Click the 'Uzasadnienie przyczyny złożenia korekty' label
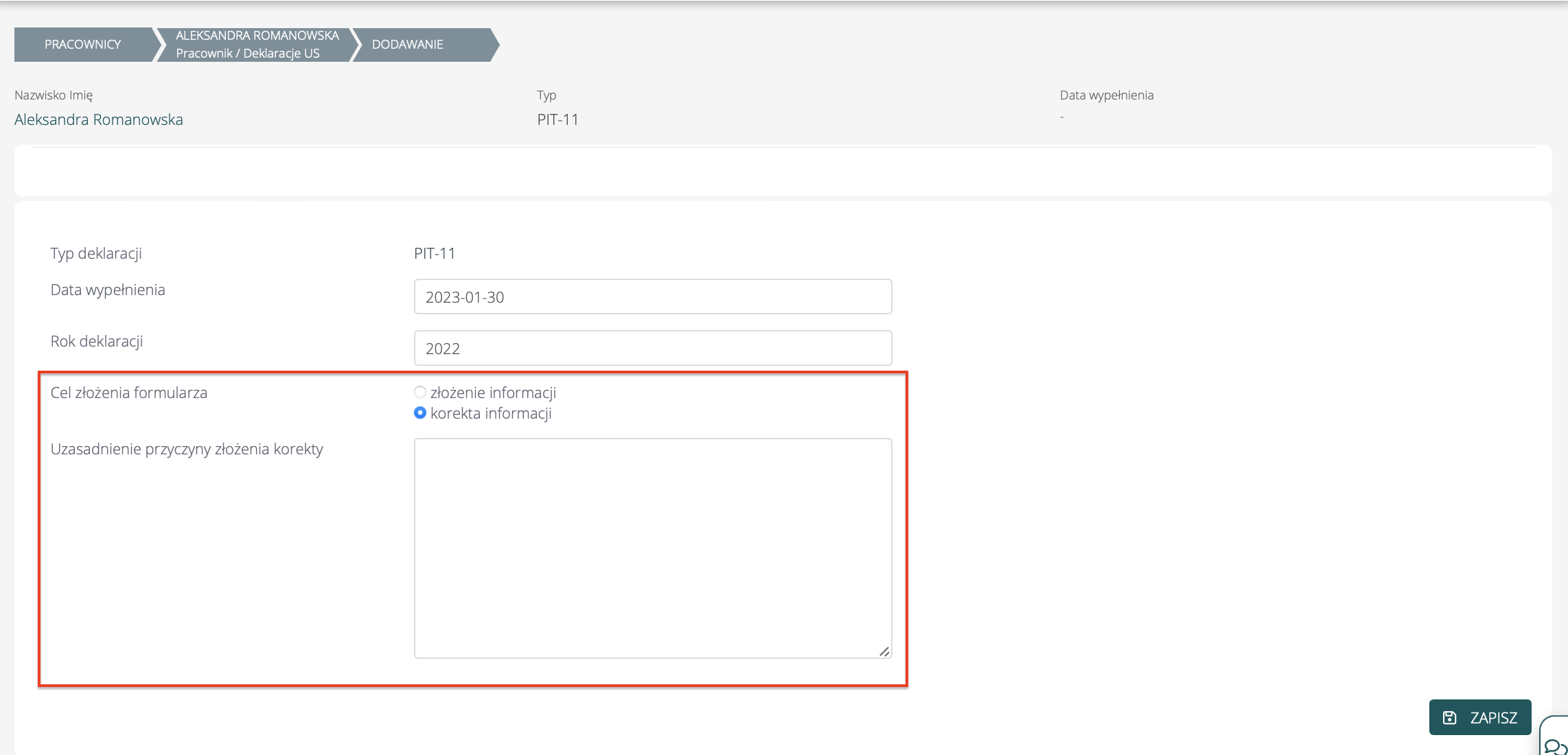This screenshot has height=755, width=1568. (x=187, y=449)
